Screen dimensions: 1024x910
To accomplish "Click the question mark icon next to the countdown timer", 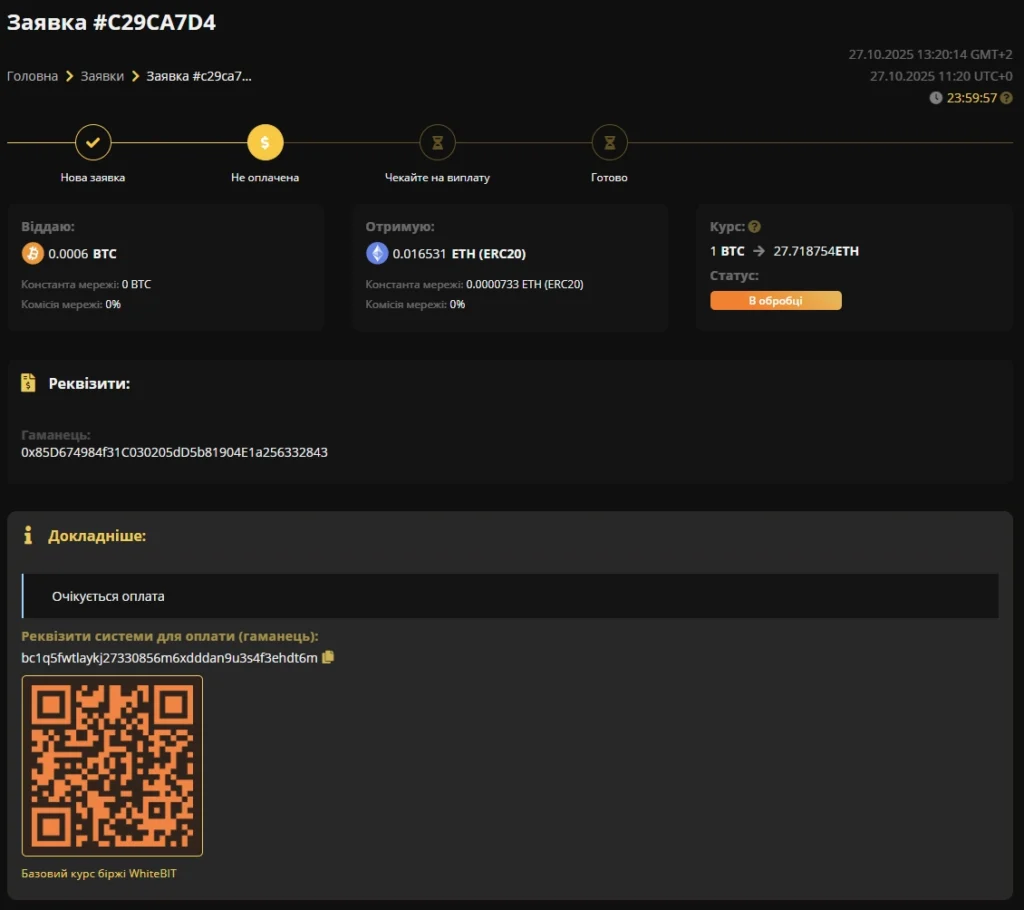I will point(1006,98).
